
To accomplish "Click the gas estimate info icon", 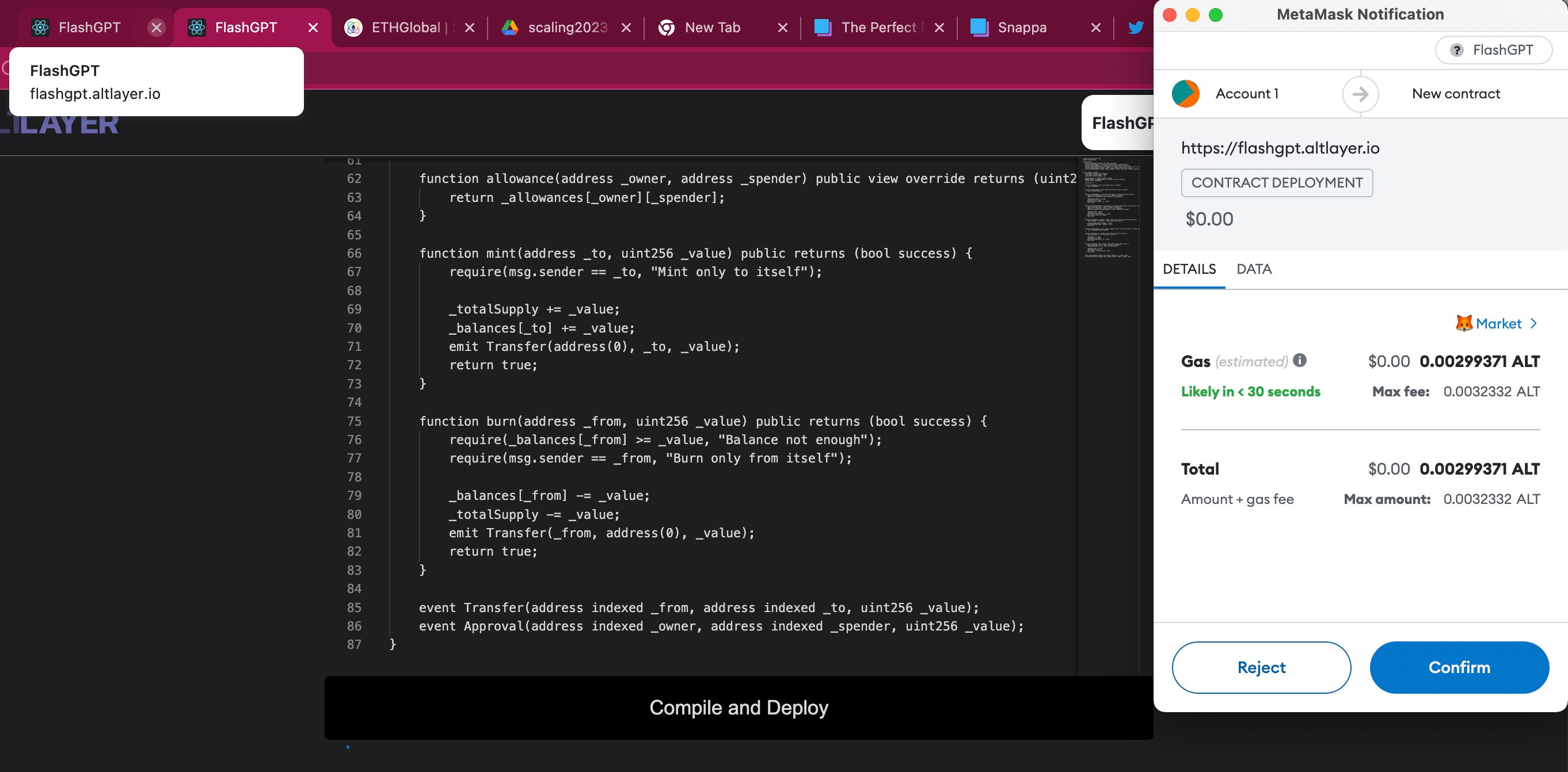I will (1300, 360).
